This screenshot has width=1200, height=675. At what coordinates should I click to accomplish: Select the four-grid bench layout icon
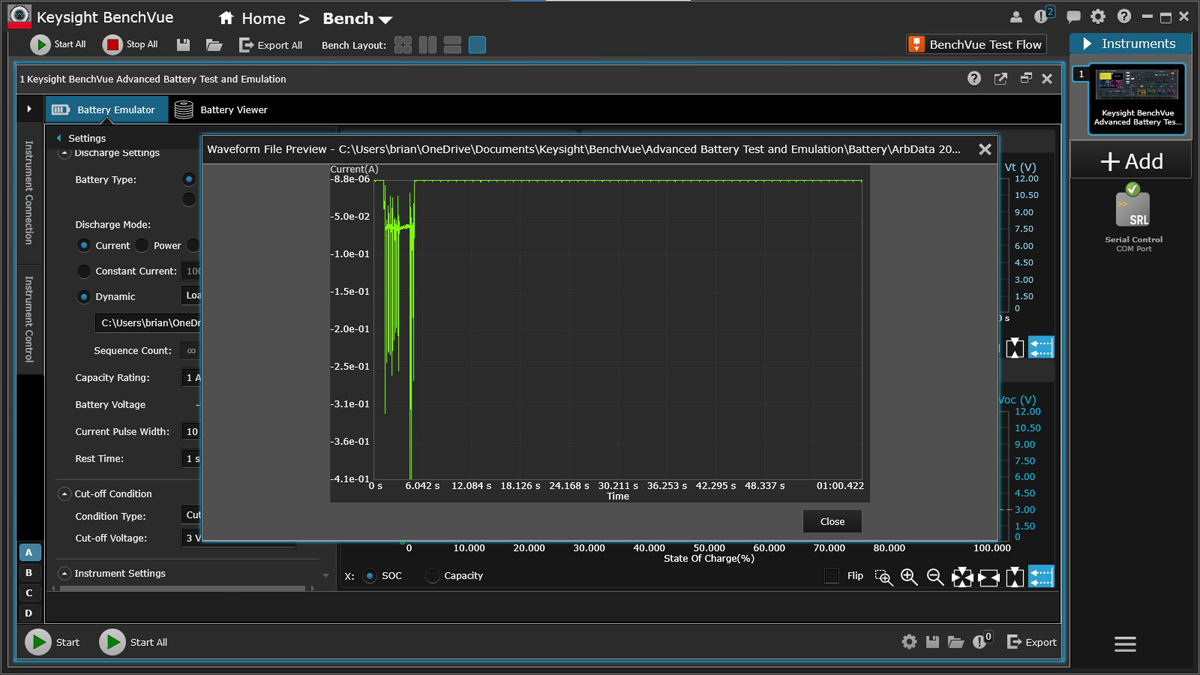[x=403, y=45]
